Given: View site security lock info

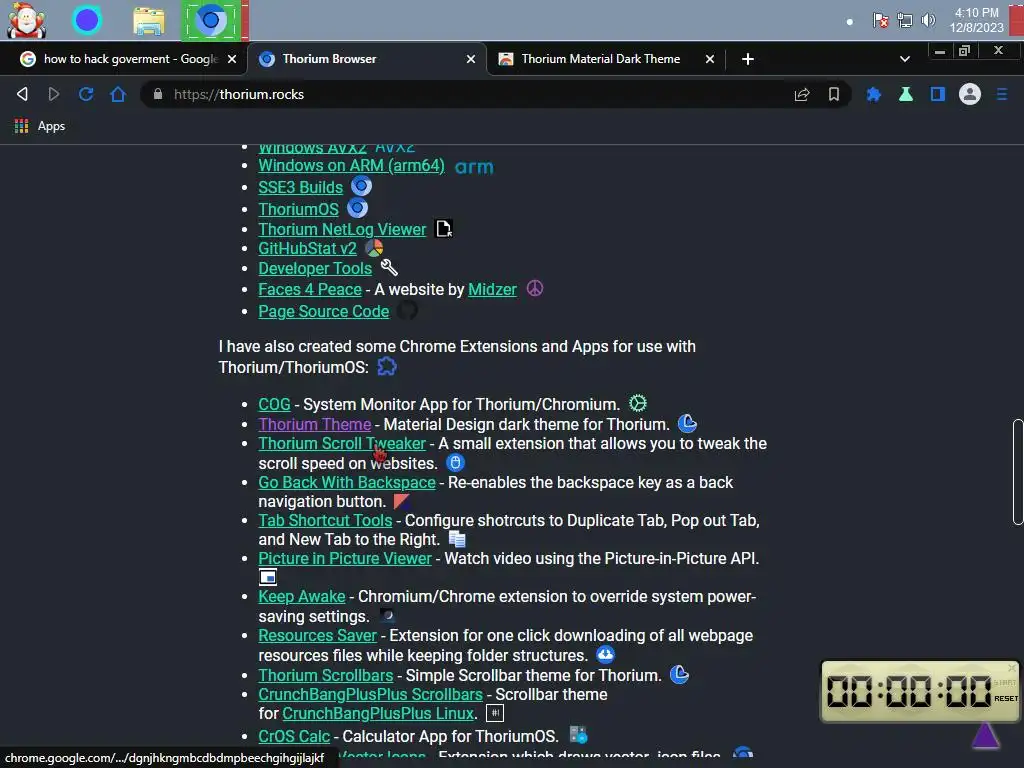Looking at the screenshot, I should click(157, 94).
